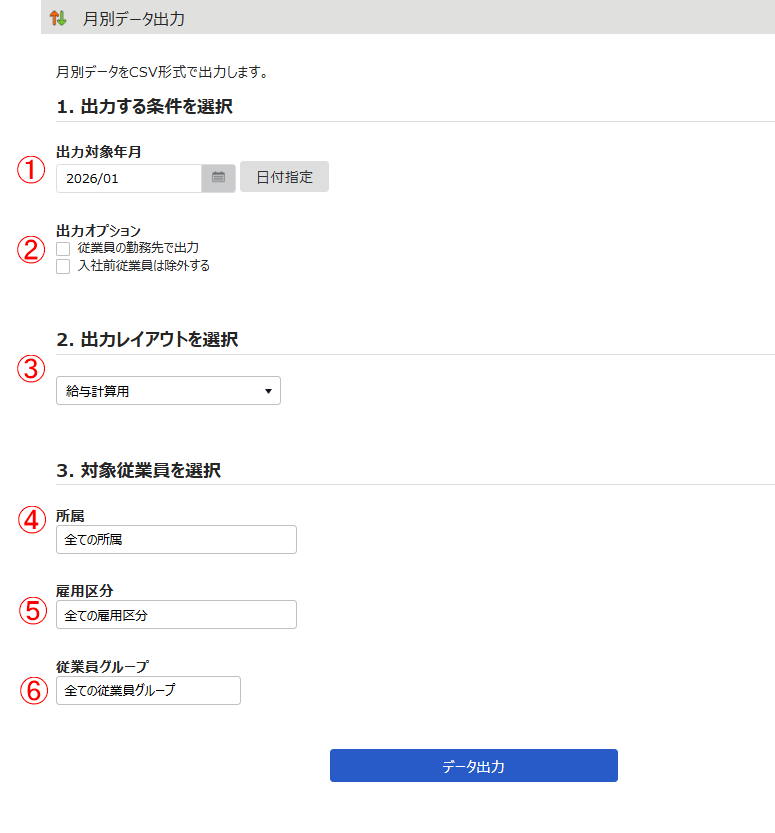Viewport: 775px width, 833px height.
Task: Open the 全ての雇用区分 selection field
Action: click(x=176, y=615)
